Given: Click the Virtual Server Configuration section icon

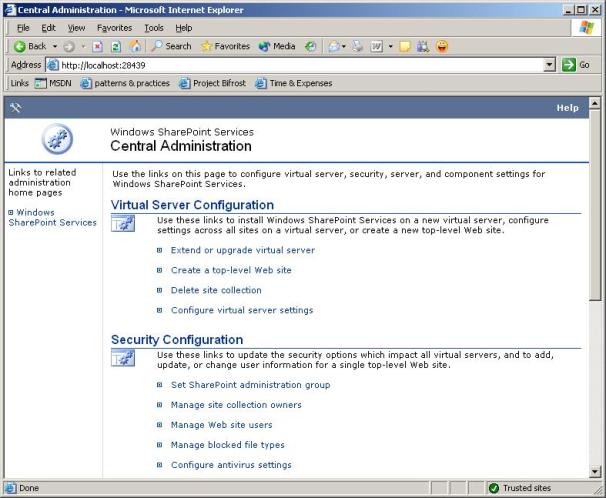Looking at the screenshot, I should 123,224.
